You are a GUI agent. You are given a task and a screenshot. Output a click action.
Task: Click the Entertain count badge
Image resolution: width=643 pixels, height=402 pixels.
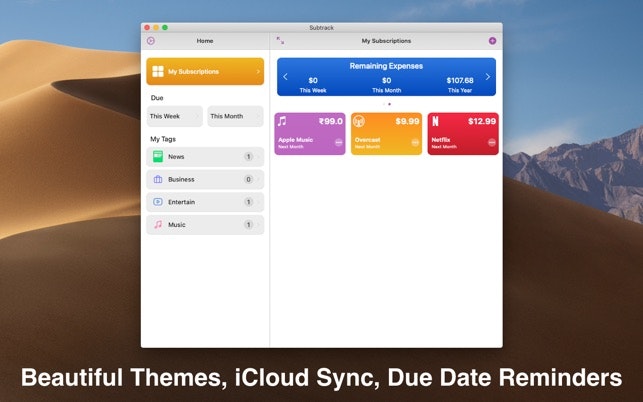(x=248, y=202)
